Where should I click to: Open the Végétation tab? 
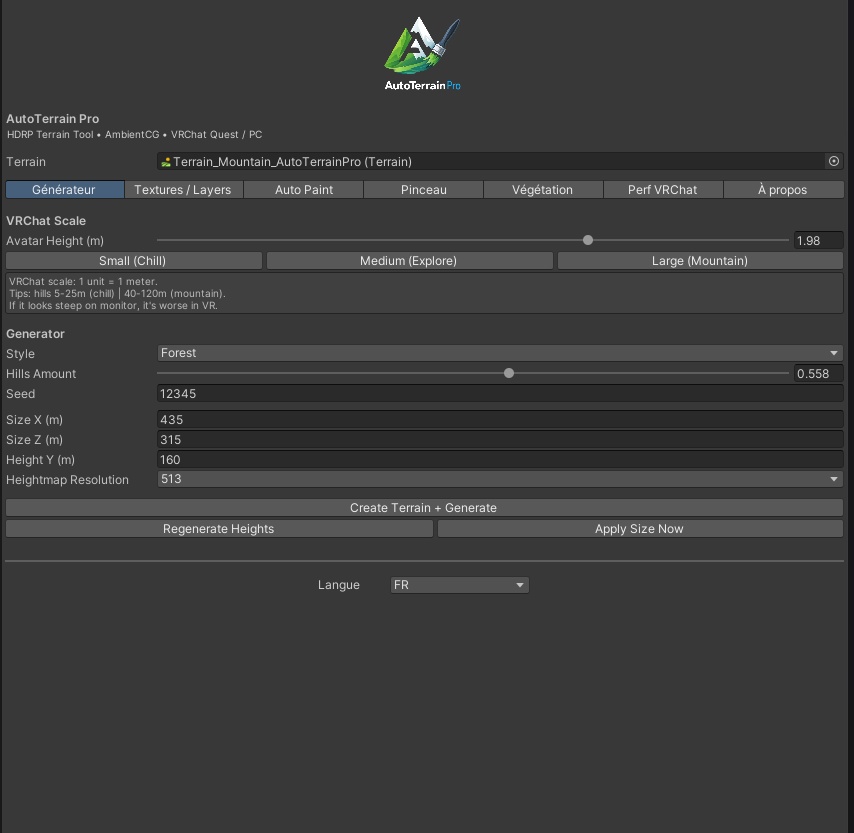coord(542,190)
